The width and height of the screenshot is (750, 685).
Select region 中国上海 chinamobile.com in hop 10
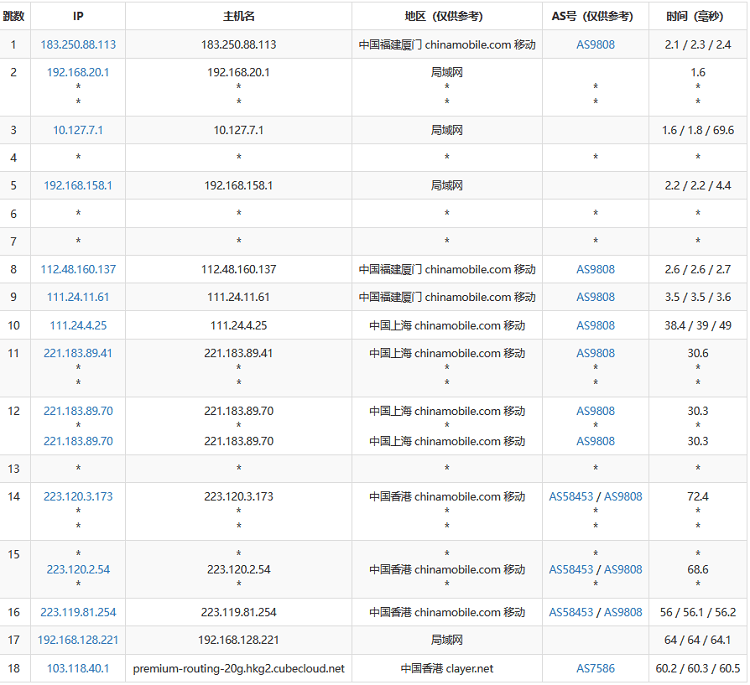pos(447,326)
